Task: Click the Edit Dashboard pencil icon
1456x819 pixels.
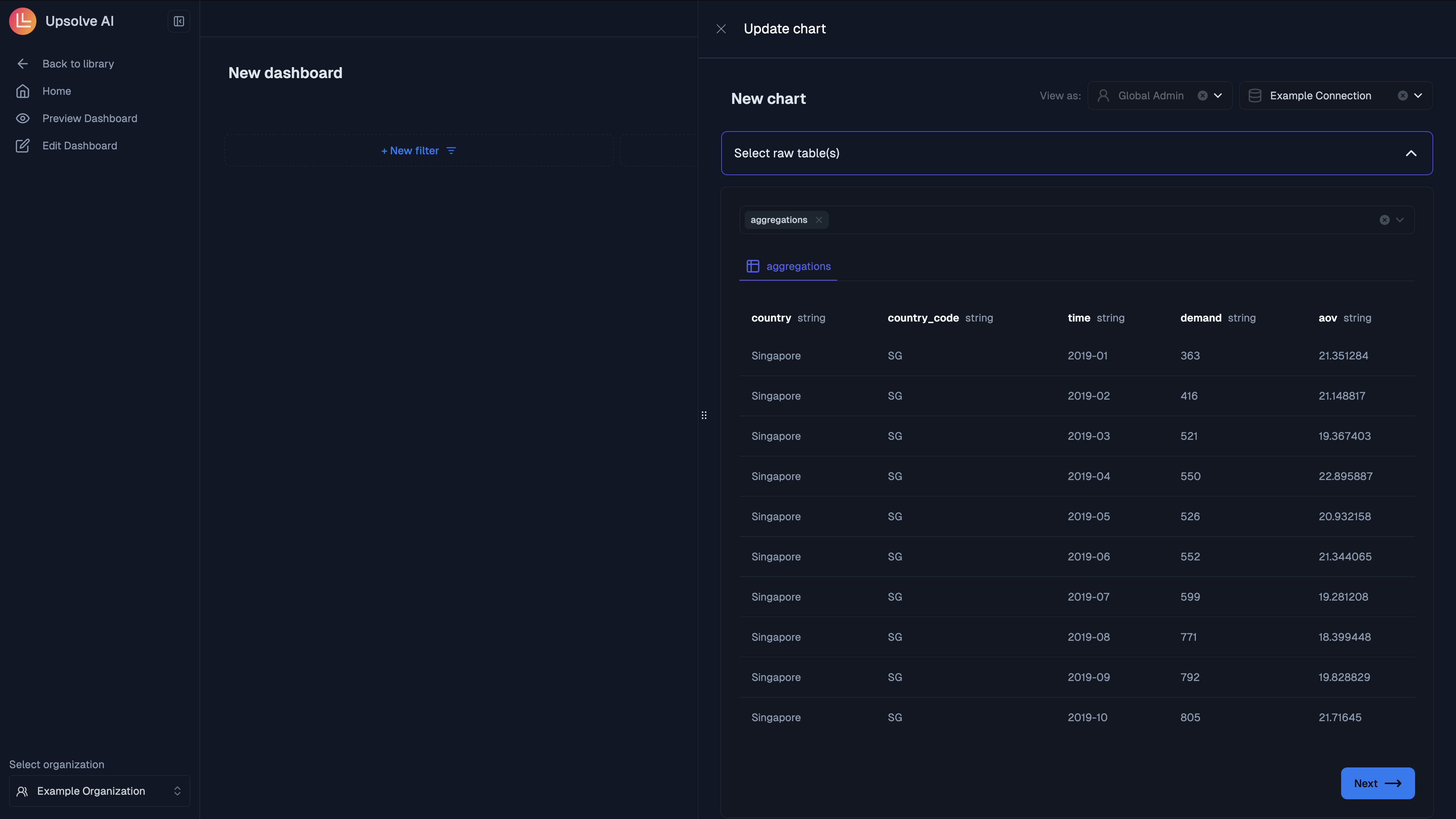Action: 23,145
